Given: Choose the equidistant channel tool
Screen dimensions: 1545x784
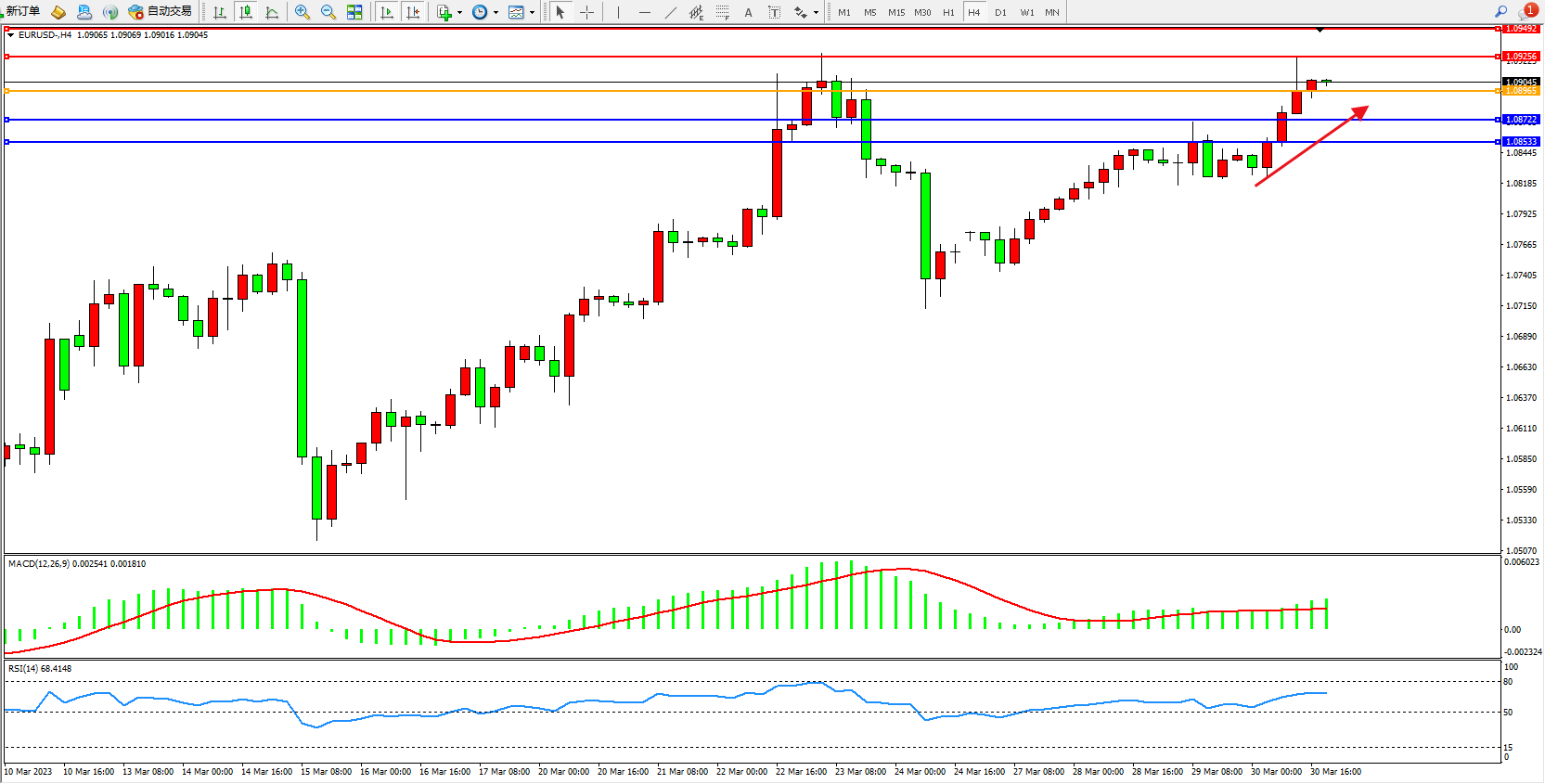Looking at the screenshot, I should click(x=696, y=12).
